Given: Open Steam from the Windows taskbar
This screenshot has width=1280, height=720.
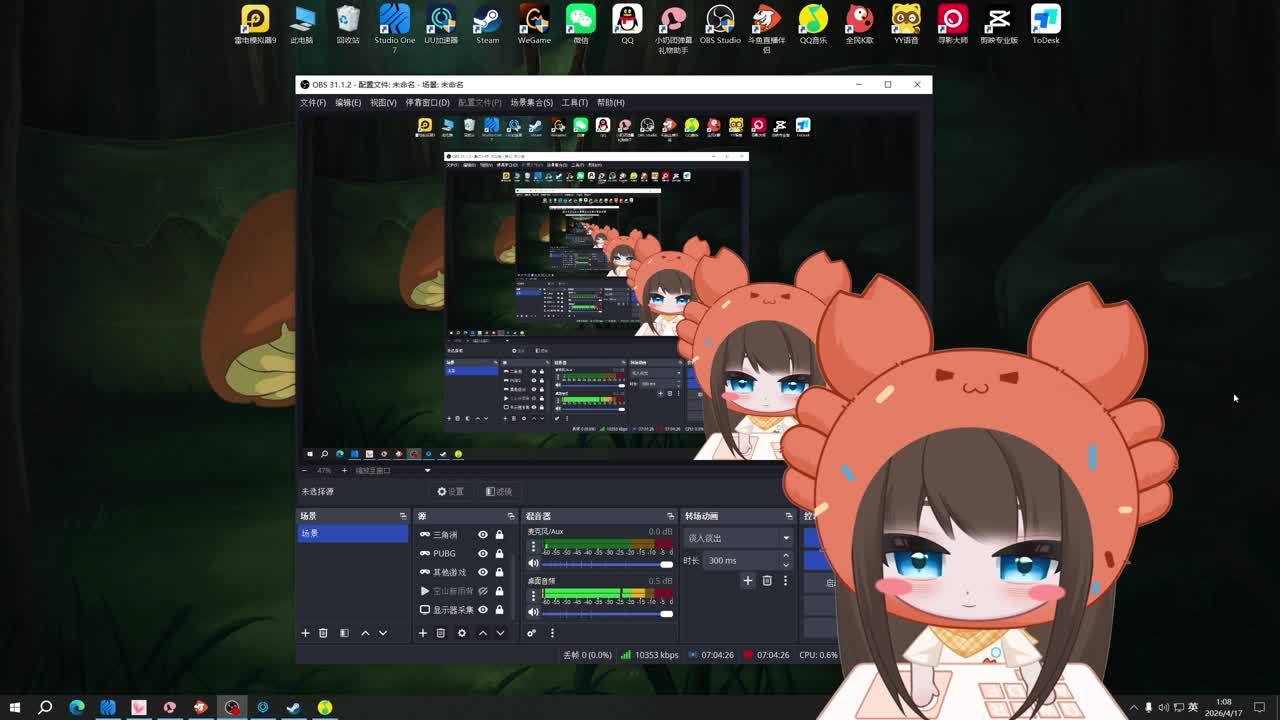Looking at the screenshot, I should coord(294,707).
